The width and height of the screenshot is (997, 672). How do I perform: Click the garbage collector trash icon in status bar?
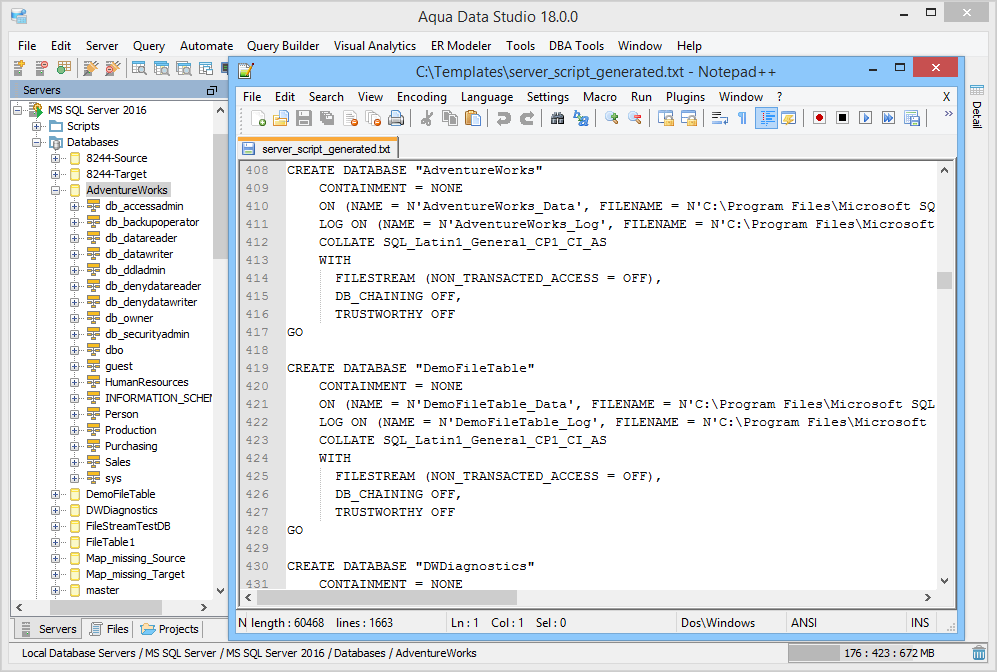[979, 653]
